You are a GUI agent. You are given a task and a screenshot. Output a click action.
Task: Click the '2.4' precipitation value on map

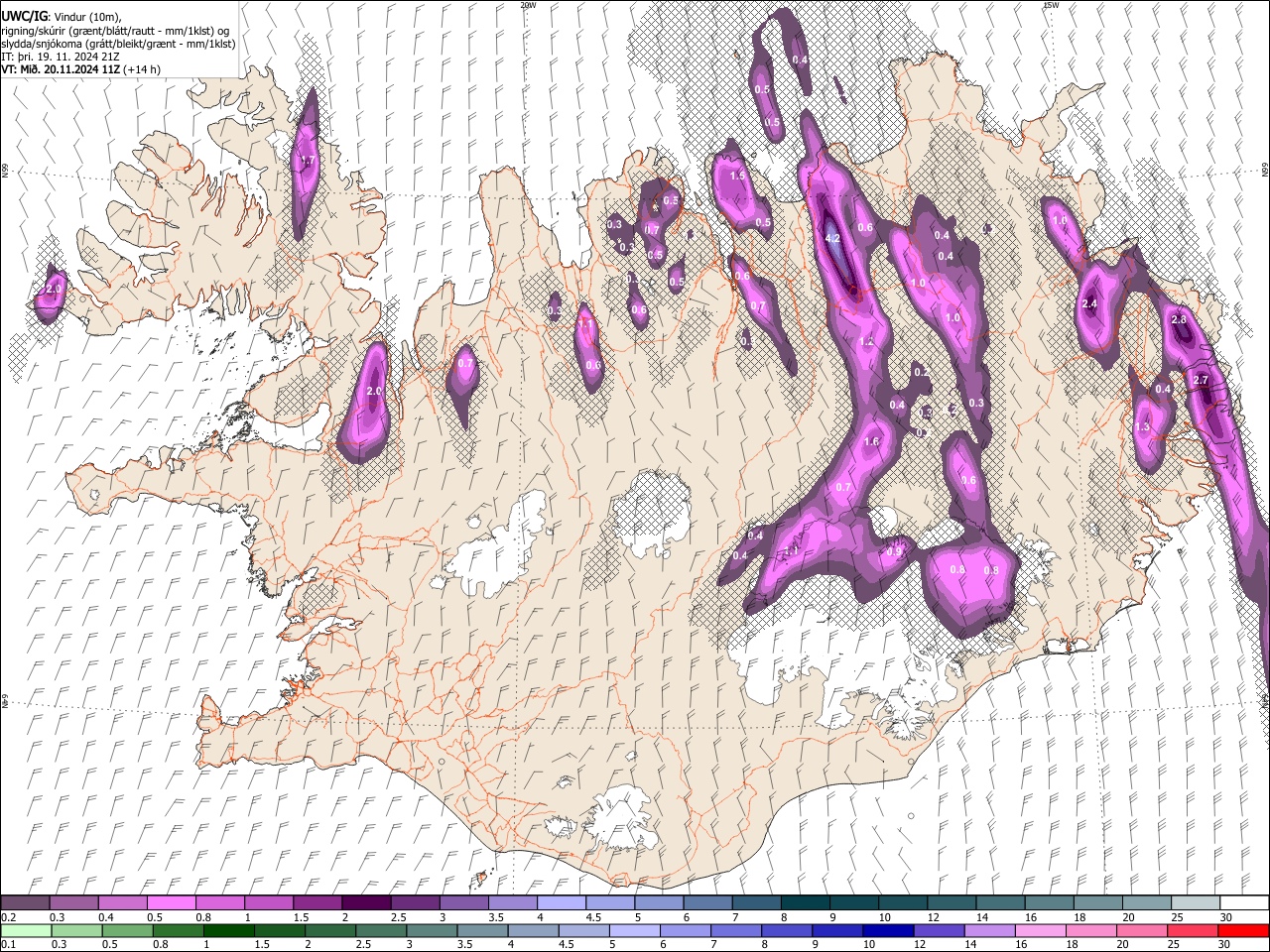click(x=1089, y=303)
